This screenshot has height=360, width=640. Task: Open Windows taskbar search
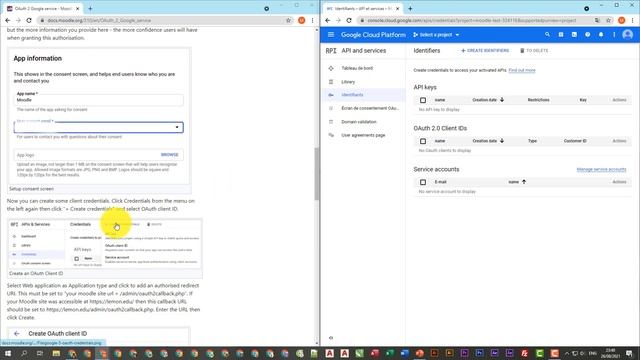coord(24,353)
